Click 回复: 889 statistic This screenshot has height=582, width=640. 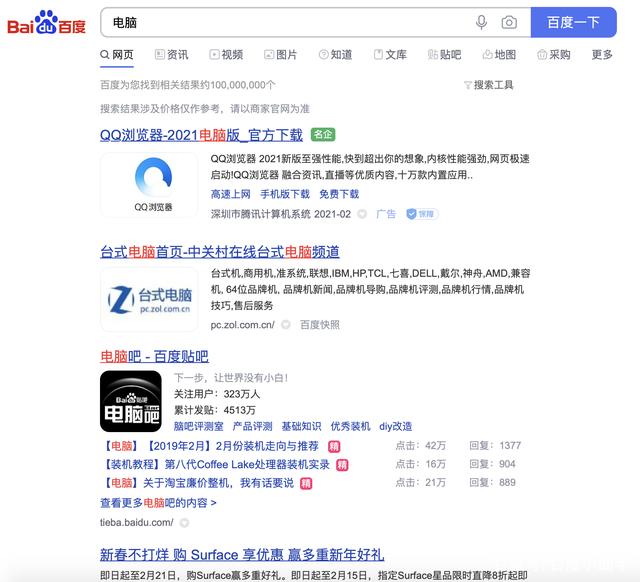click(x=492, y=482)
